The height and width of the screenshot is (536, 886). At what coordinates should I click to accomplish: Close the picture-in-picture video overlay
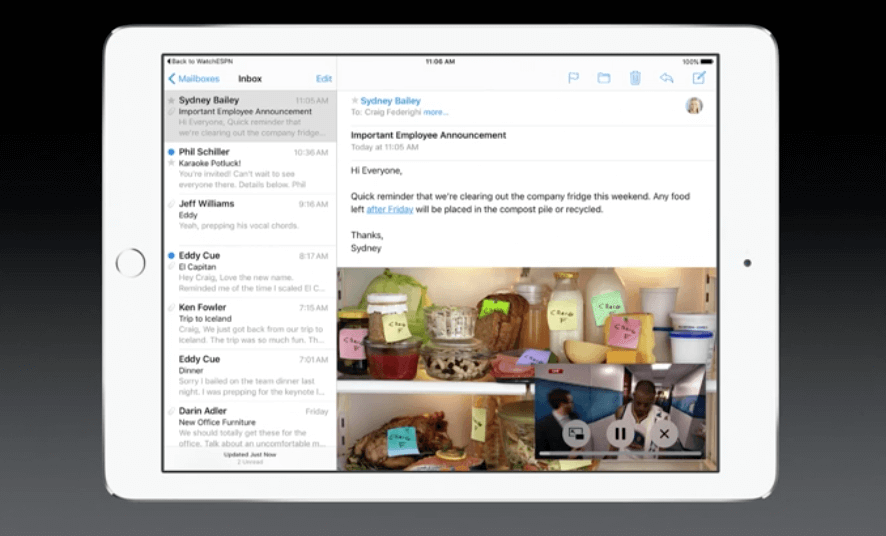664,434
